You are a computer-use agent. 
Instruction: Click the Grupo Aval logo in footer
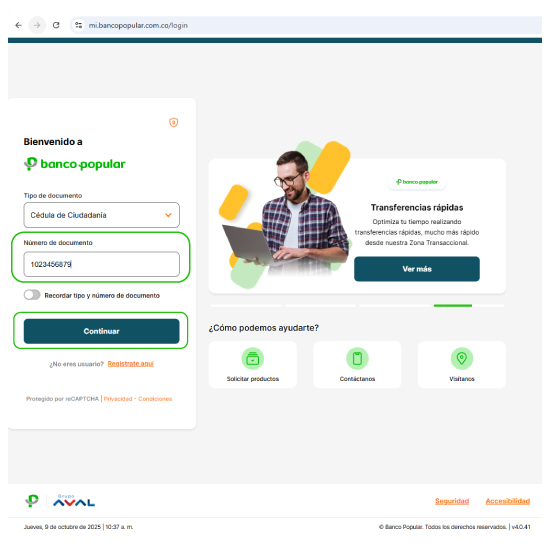pos(74,501)
